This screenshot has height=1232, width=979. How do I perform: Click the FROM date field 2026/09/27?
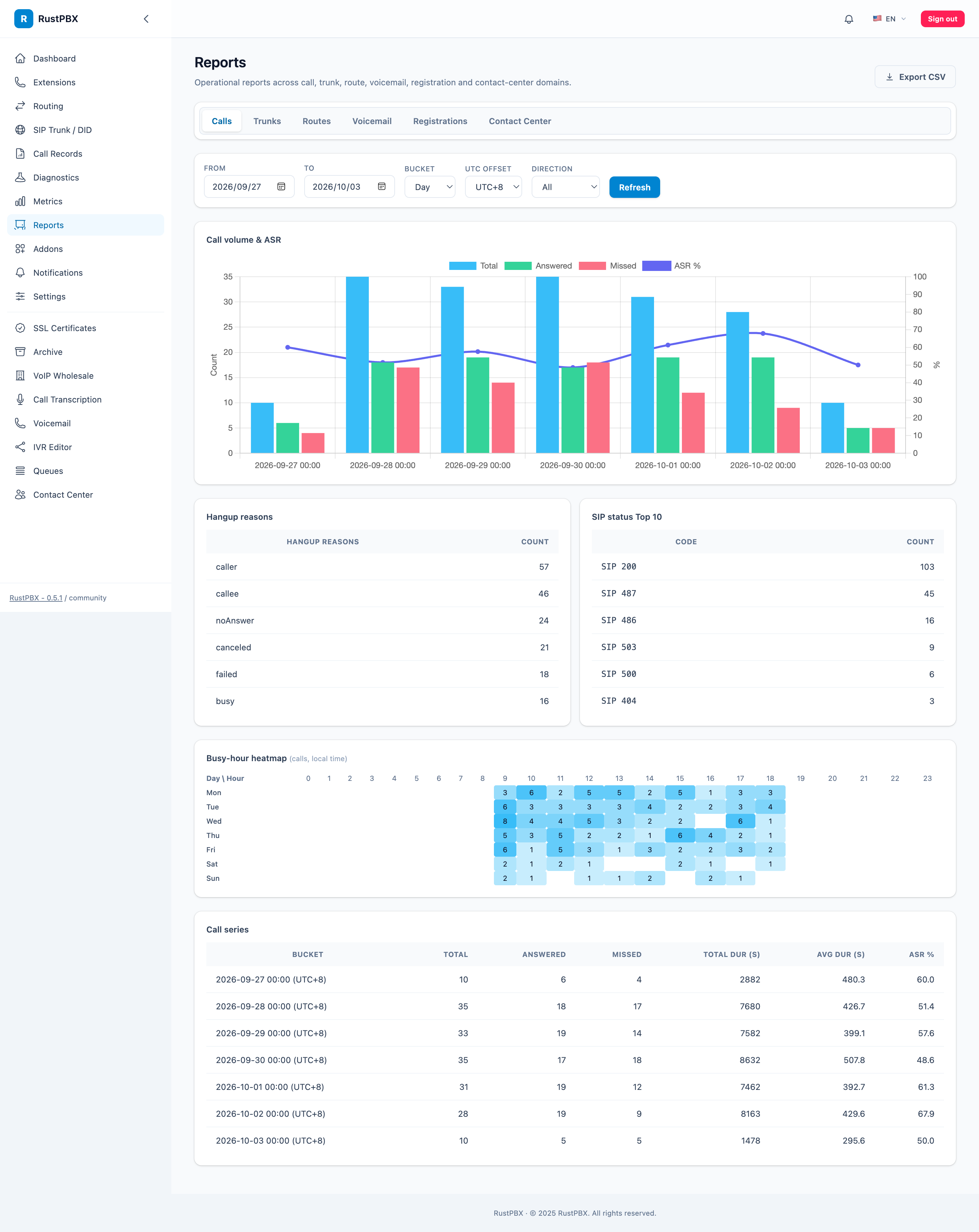pyautogui.click(x=249, y=187)
